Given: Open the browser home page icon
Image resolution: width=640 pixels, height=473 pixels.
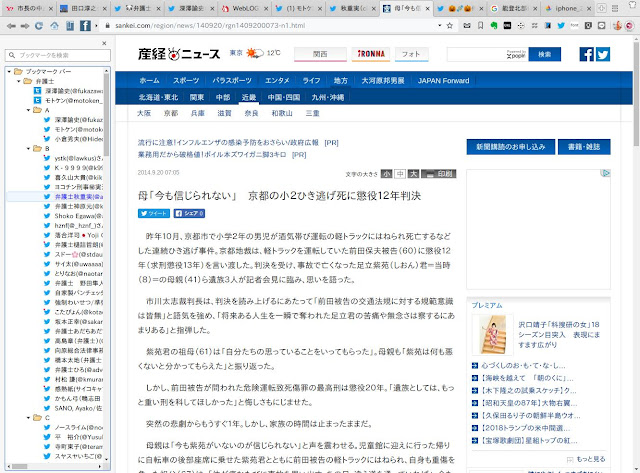Looking at the screenshot, I should (54, 26).
